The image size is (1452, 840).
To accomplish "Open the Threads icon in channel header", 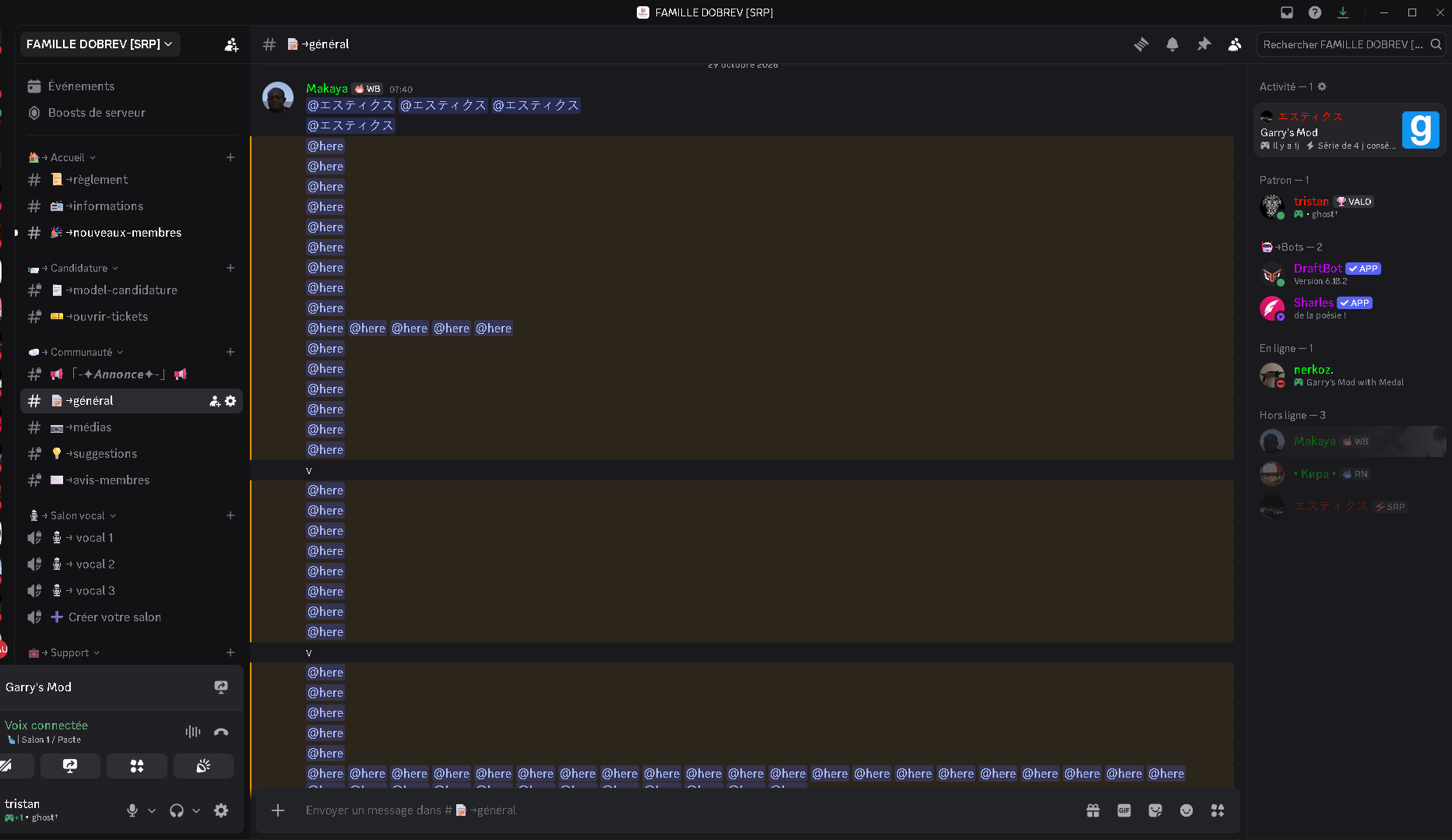I will pos(1141,44).
